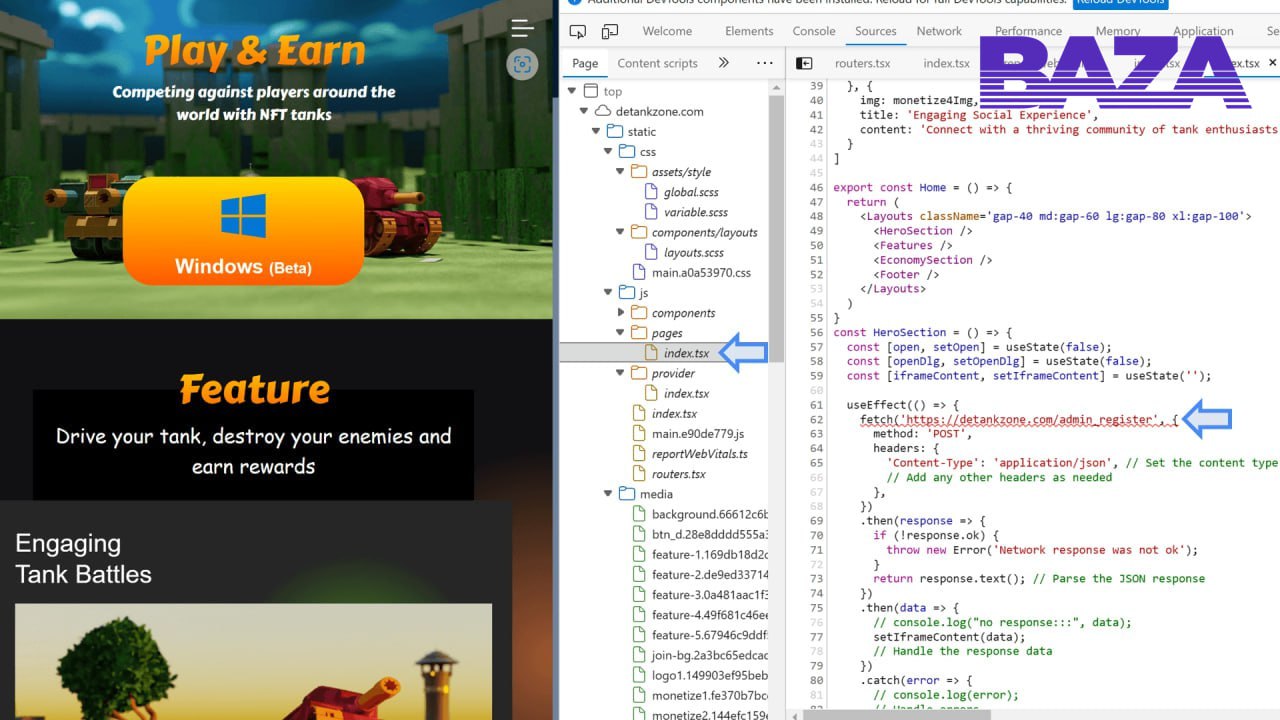Switch to the Network tab
The width and height of the screenshot is (1280, 720).
(x=938, y=31)
